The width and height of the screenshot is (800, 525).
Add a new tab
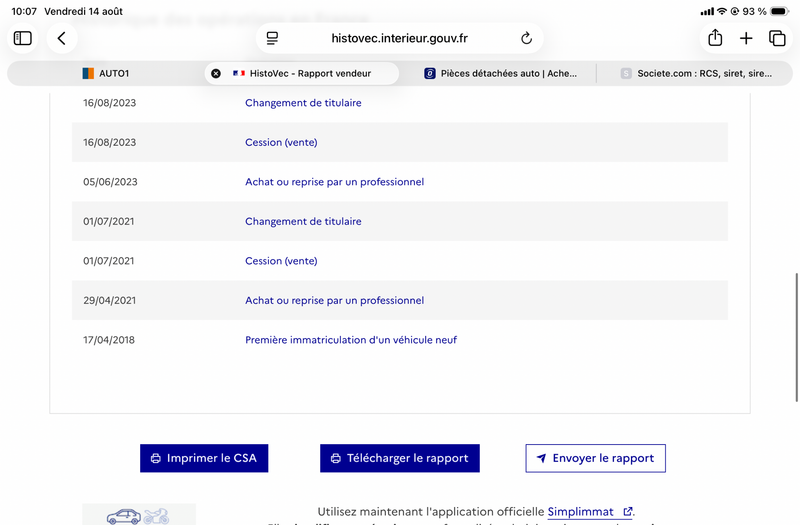(x=746, y=38)
